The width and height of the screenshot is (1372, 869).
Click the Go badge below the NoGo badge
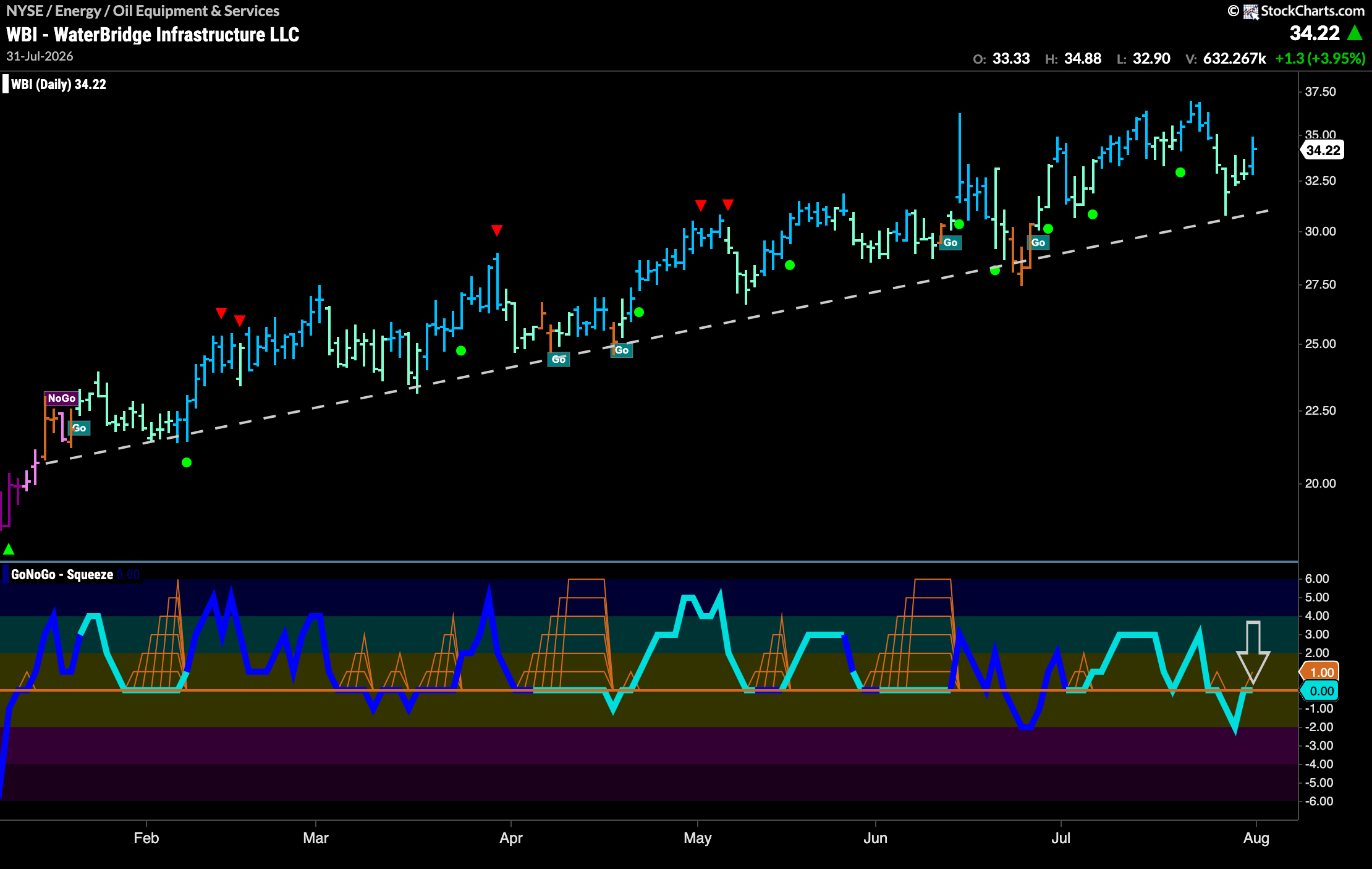click(79, 428)
